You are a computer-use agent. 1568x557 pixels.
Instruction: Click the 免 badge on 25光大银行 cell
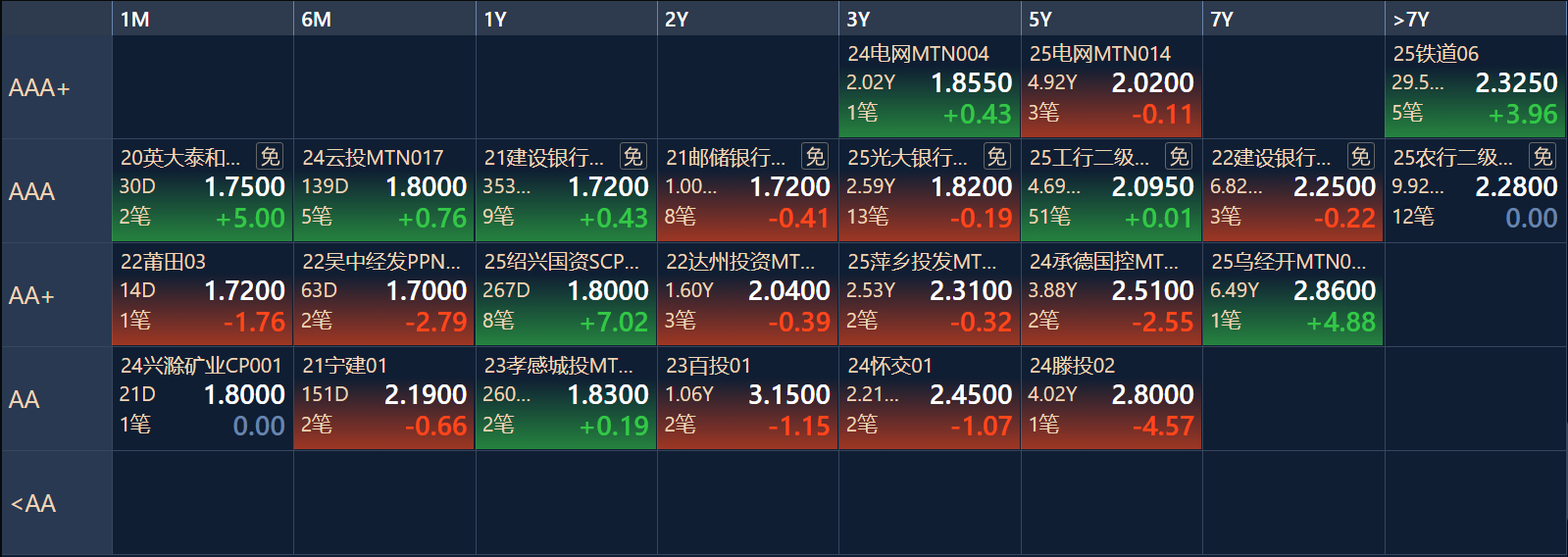point(996,156)
